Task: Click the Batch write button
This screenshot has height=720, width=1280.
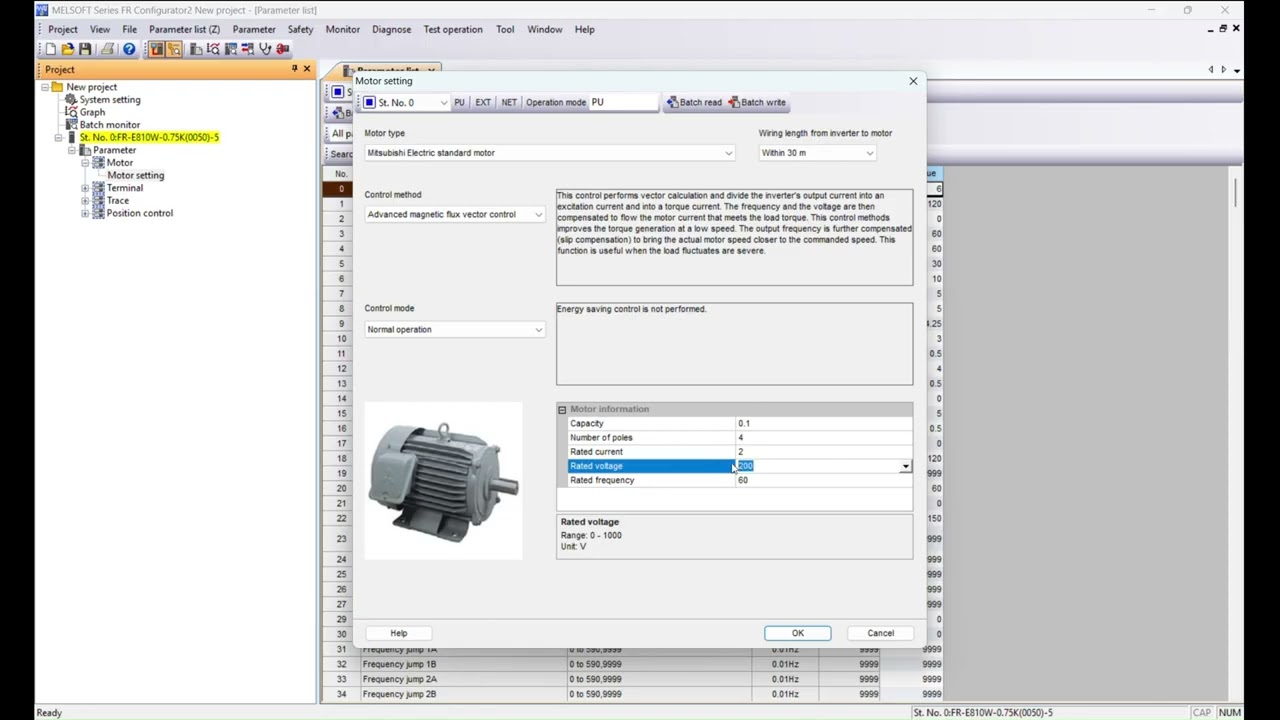Action: point(757,102)
